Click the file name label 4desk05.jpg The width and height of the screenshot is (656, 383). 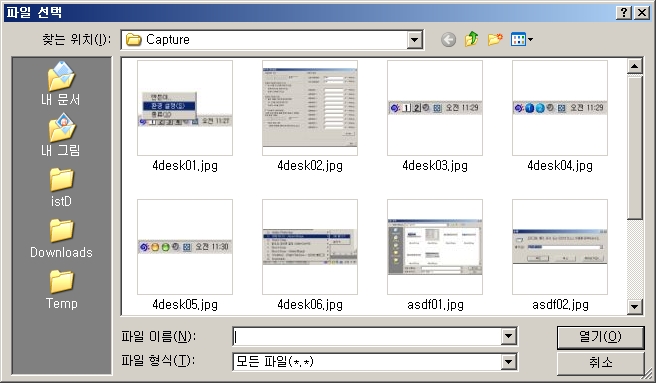click(x=185, y=305)
